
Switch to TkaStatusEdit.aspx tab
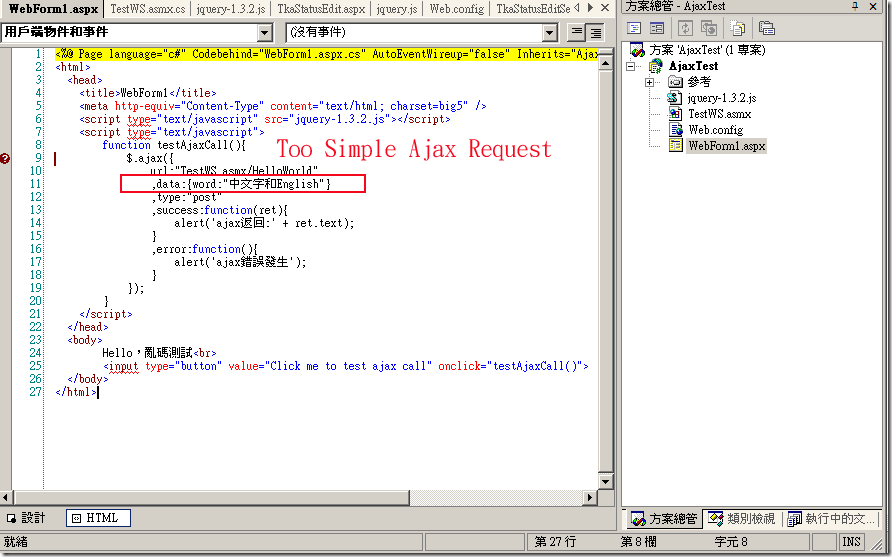[321, 9]
